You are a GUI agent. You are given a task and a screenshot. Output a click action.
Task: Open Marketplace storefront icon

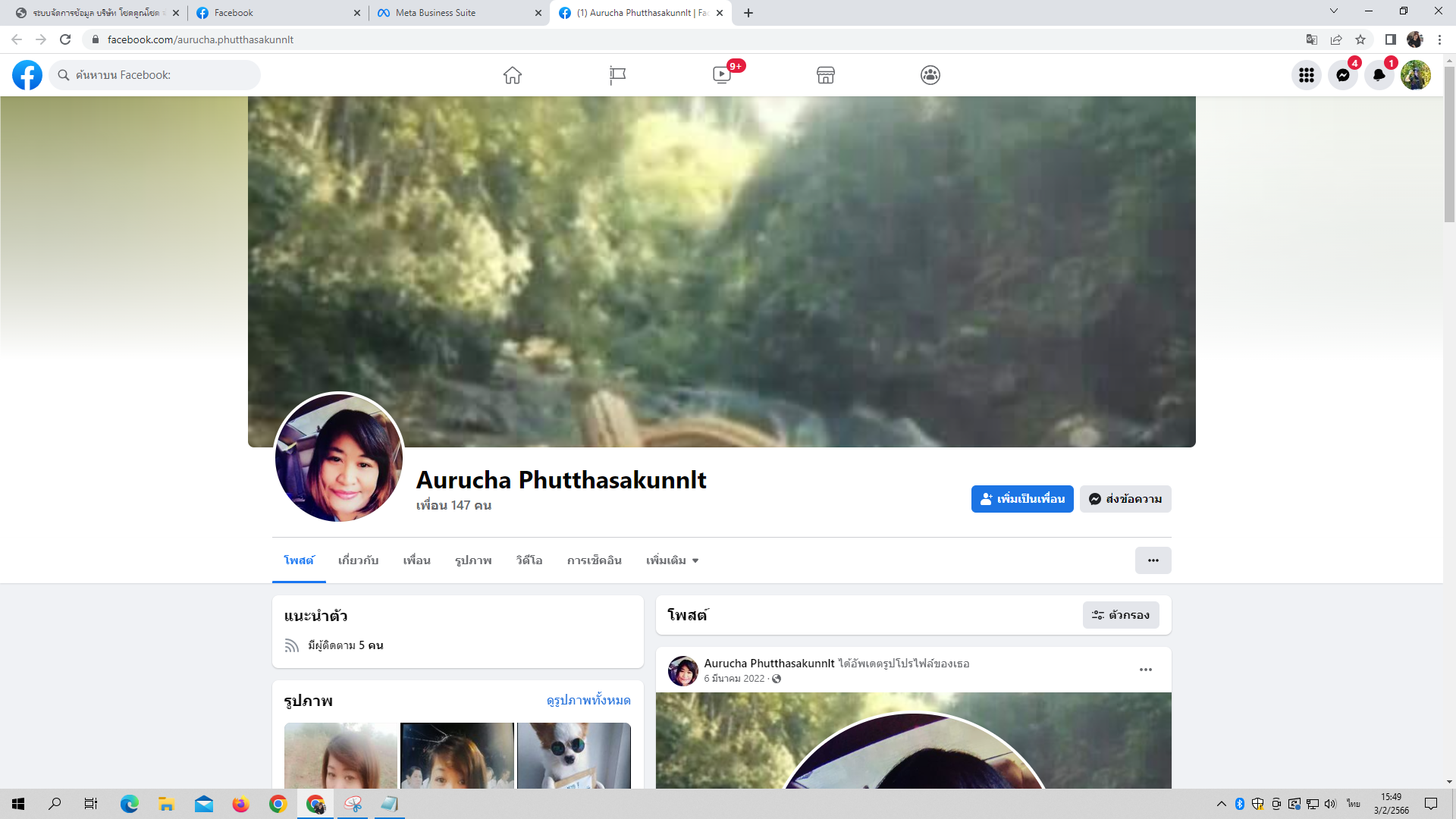point(826,75)
